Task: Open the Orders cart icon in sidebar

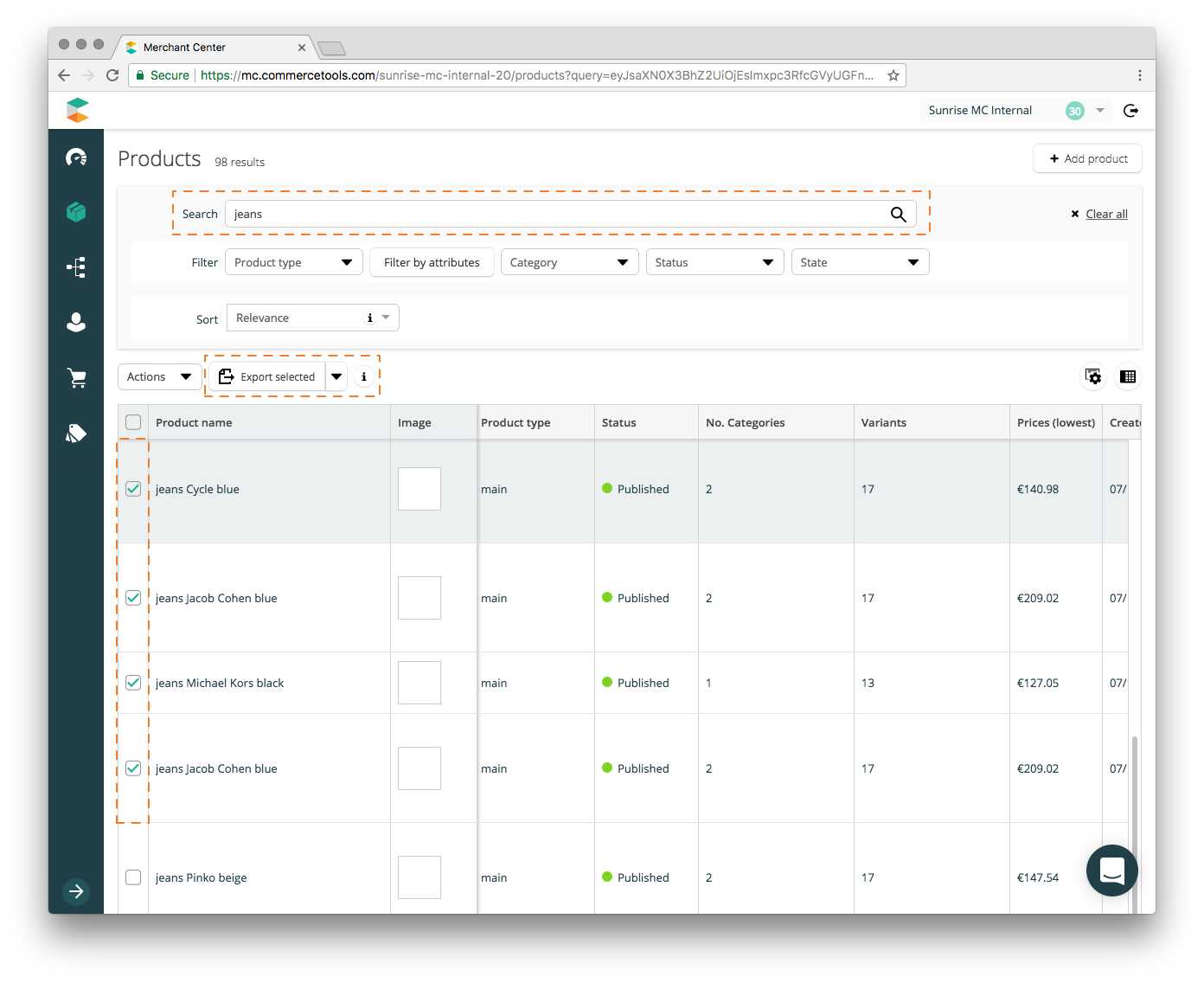Action: click(76, 378)
